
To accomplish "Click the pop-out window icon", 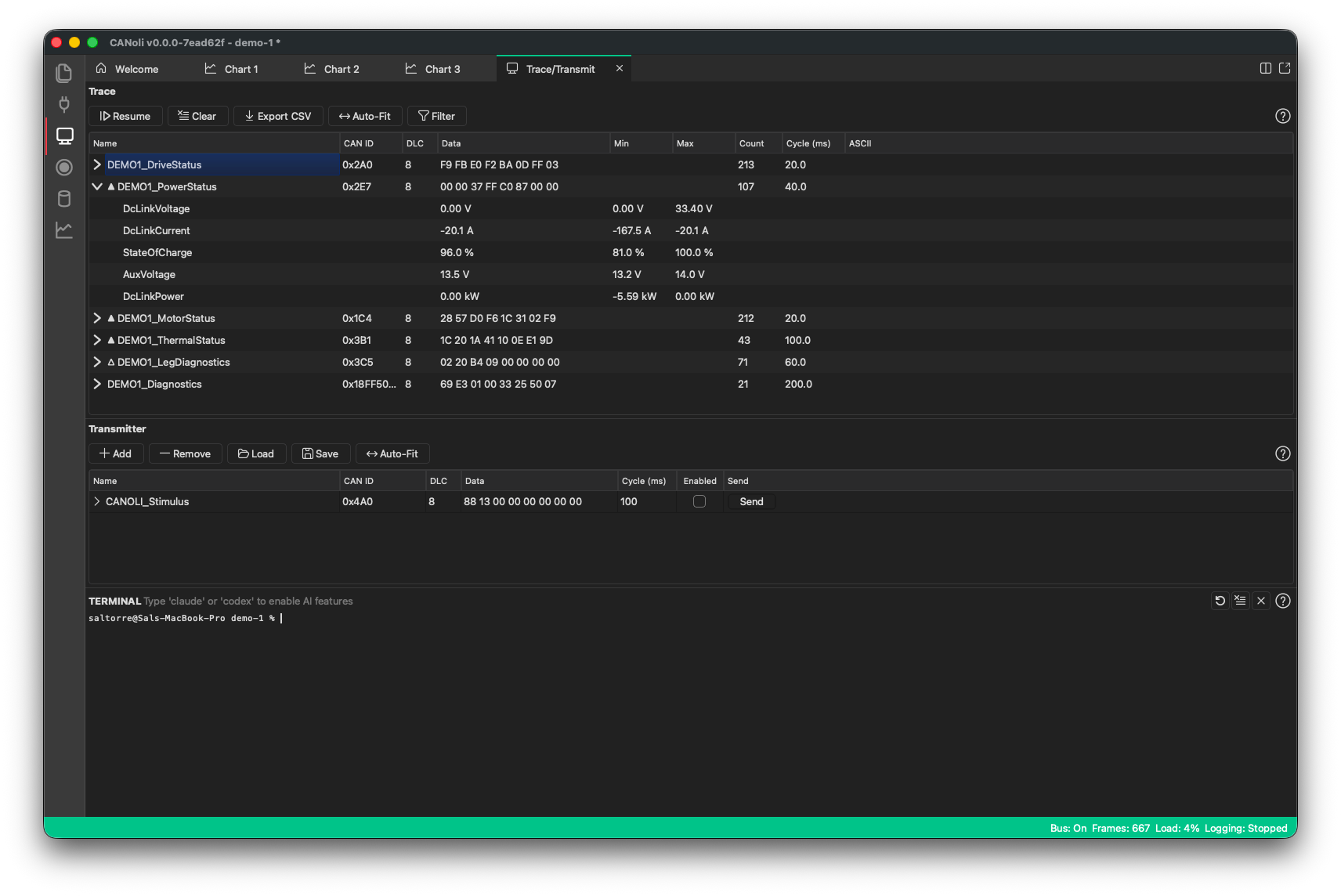I will click(1285, 68).
